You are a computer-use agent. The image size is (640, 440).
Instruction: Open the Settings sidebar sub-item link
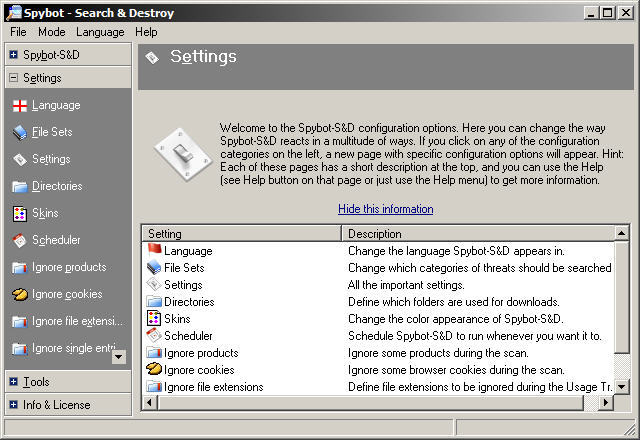tap(51, 159)
